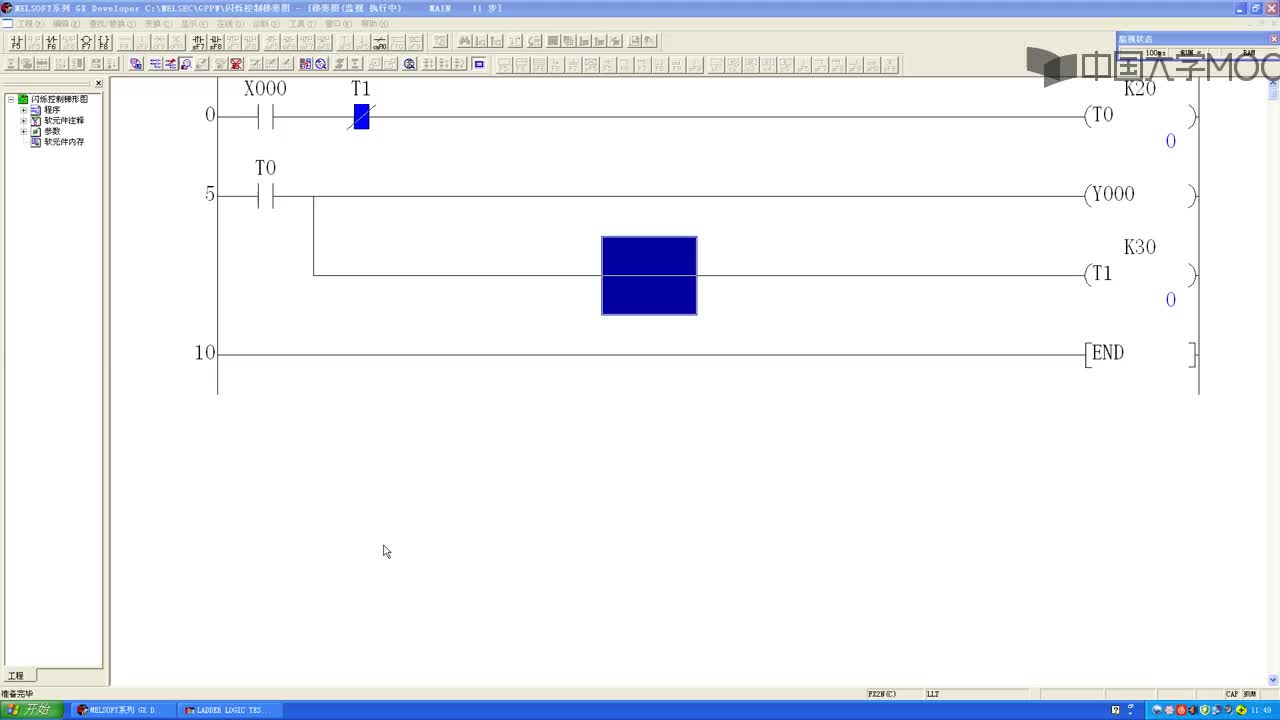The width and height of the screenshot is (1280, 720).
Task: Click the red X stop monitor icon
Action: (236, 64)
